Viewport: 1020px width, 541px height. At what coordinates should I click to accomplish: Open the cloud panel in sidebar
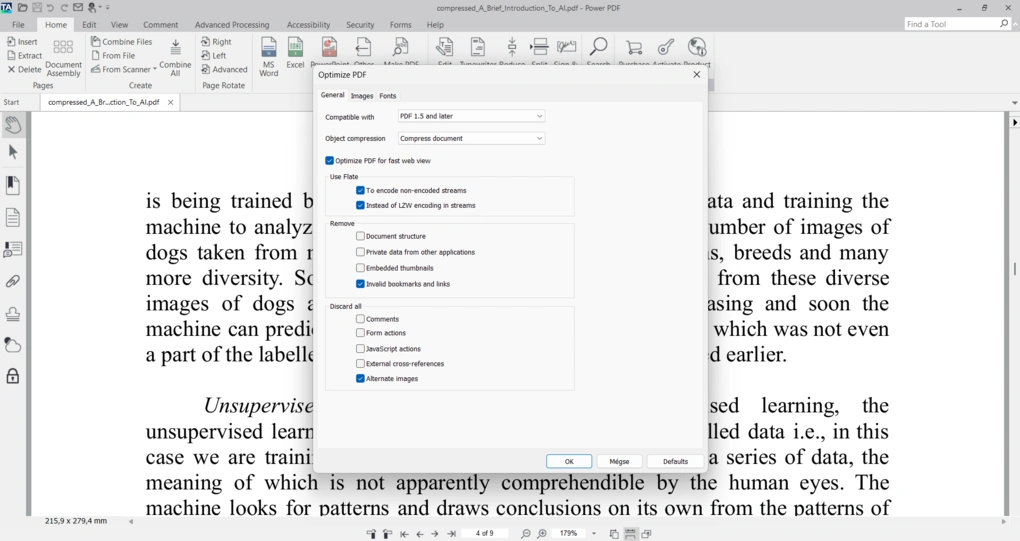click(x=13, y=345)
